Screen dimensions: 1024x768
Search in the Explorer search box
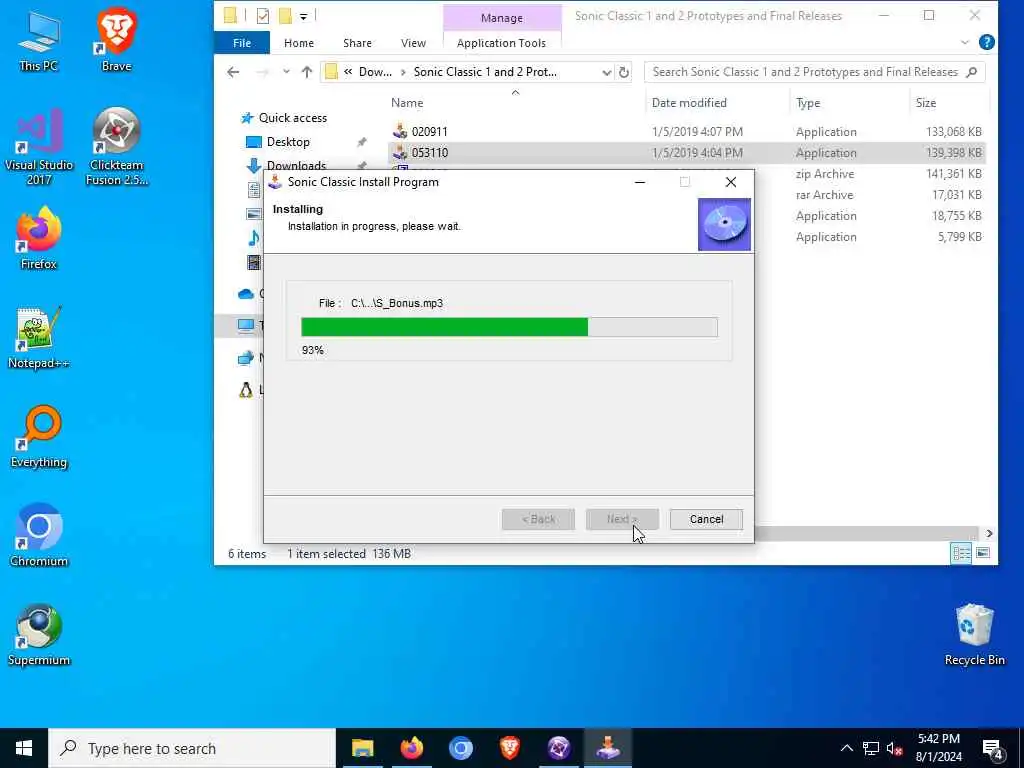(x=814, y=72)
